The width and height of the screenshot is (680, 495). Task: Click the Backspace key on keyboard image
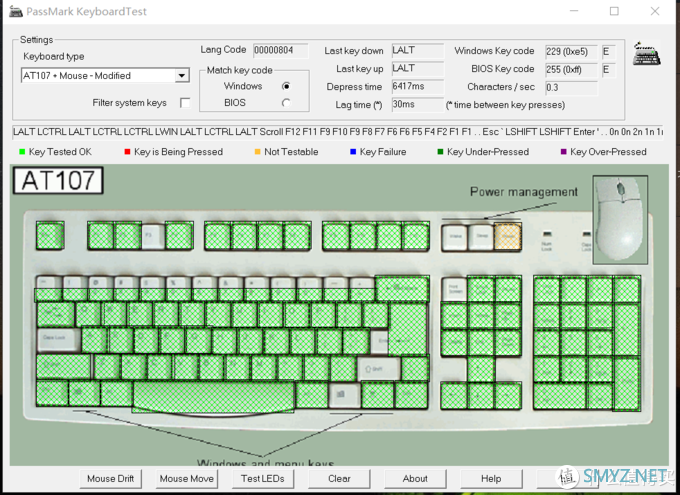pyautogui.click(x=402, y=288)
